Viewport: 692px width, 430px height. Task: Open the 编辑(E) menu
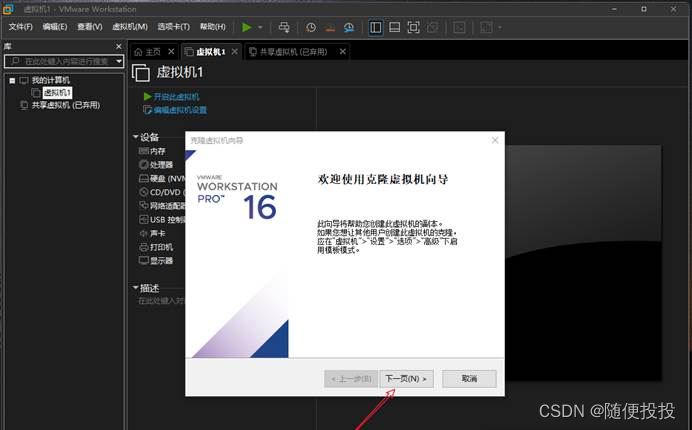55,27
